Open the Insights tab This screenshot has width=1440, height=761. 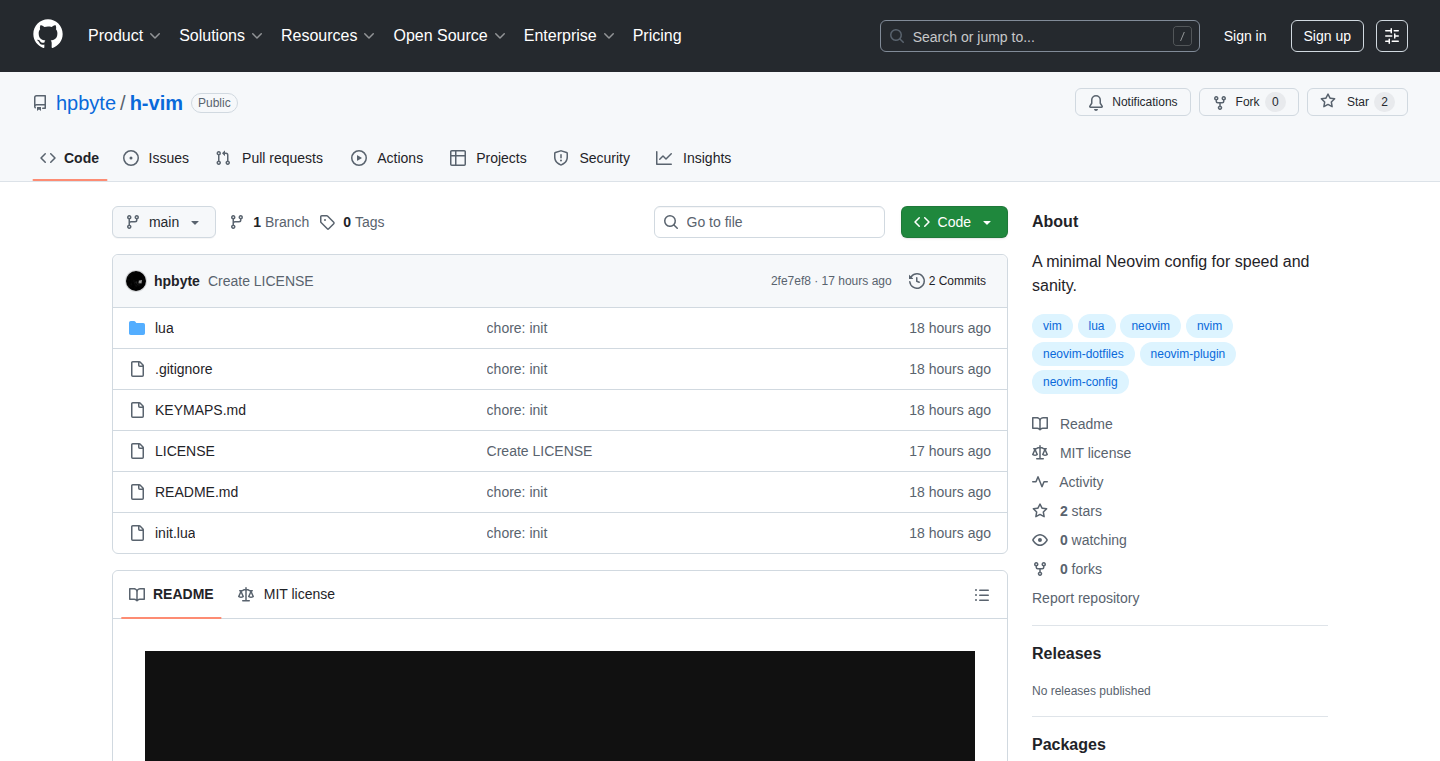tap(693, 158)
